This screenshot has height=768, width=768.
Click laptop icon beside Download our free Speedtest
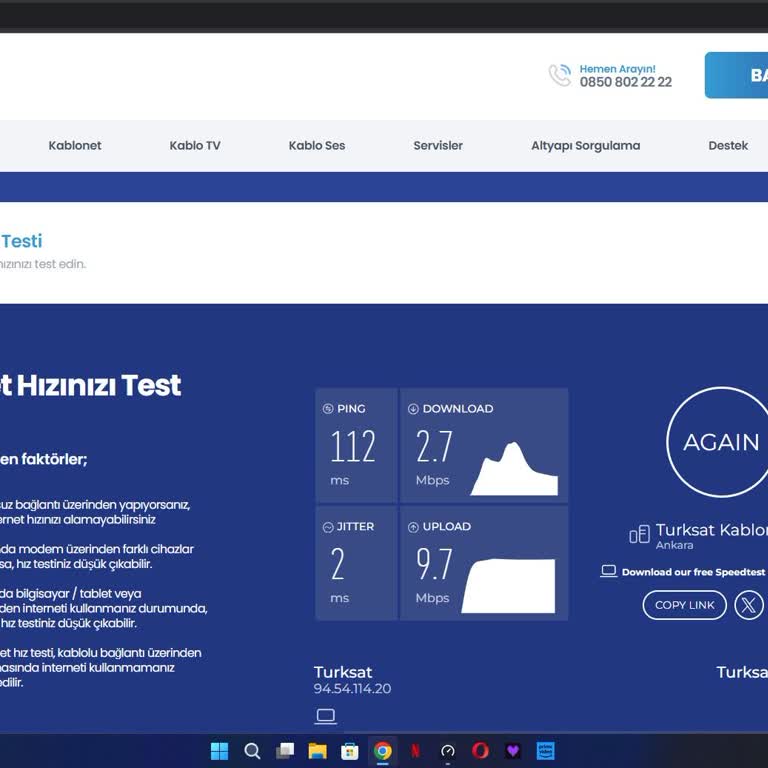point(608,571)
